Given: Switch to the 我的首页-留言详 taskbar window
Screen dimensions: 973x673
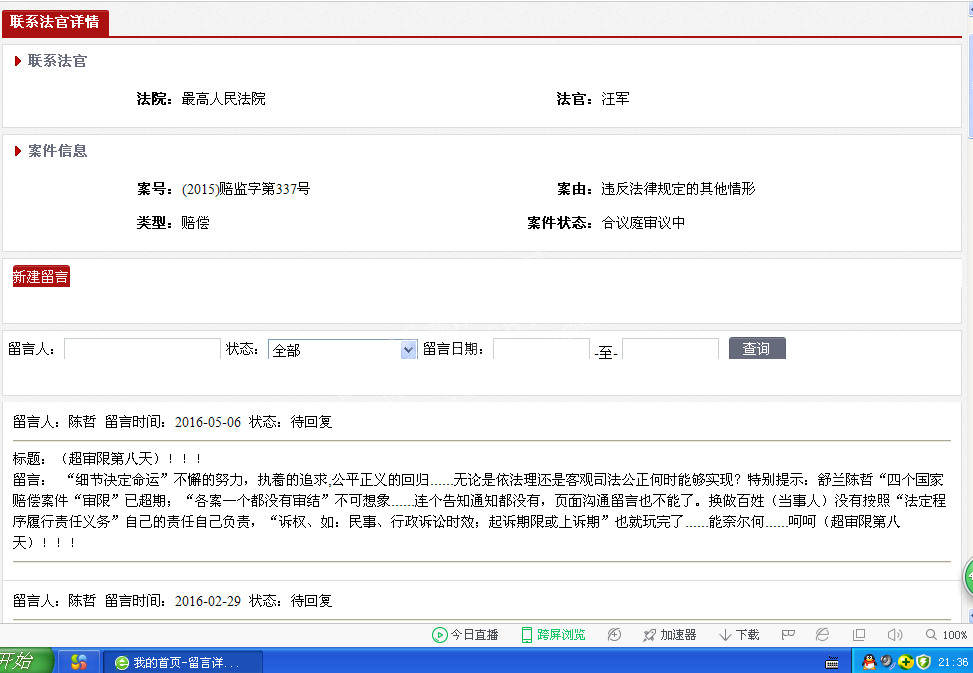Looking at the screenshot, I should point(182,662).
